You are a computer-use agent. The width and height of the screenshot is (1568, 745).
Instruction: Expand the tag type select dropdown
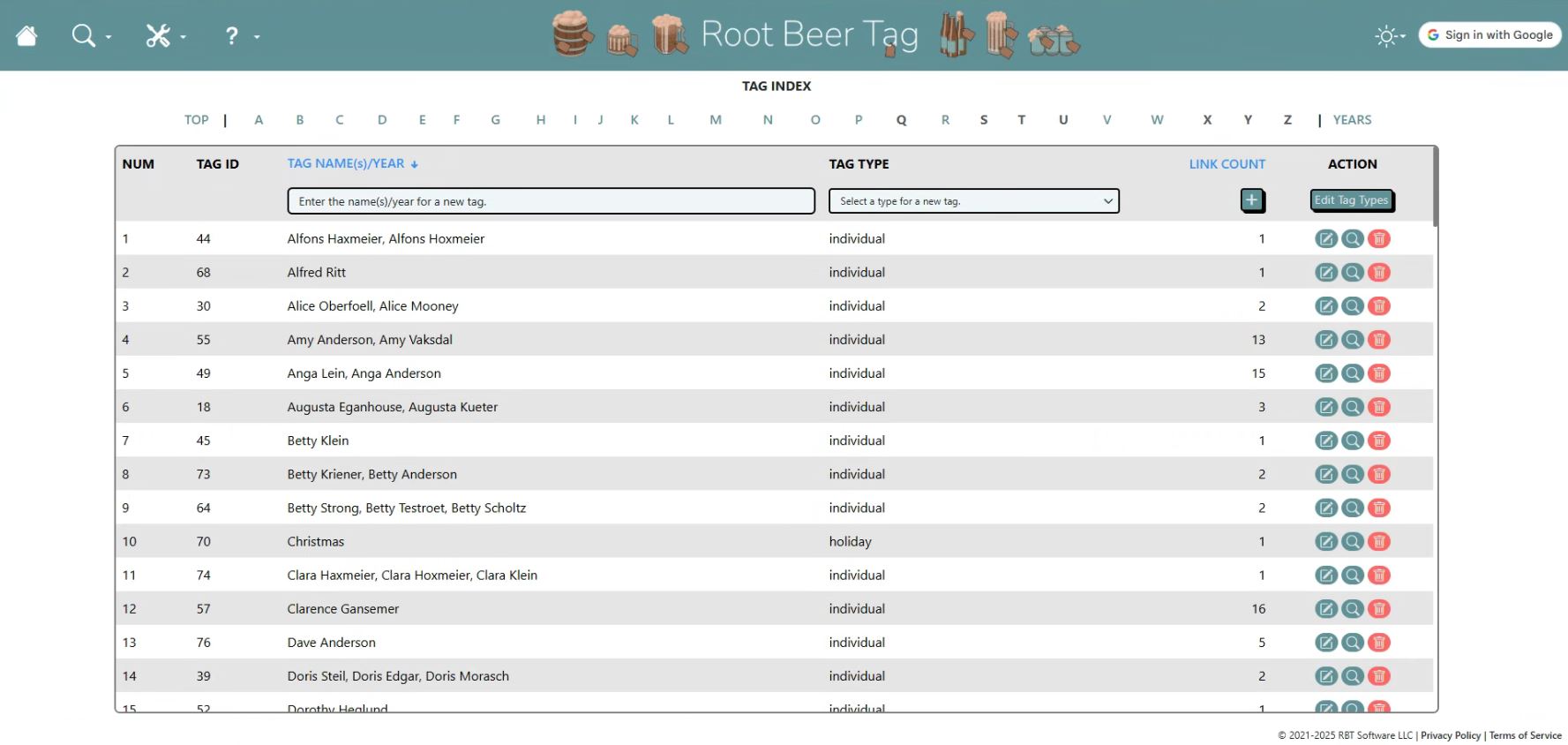pos(973,201)
